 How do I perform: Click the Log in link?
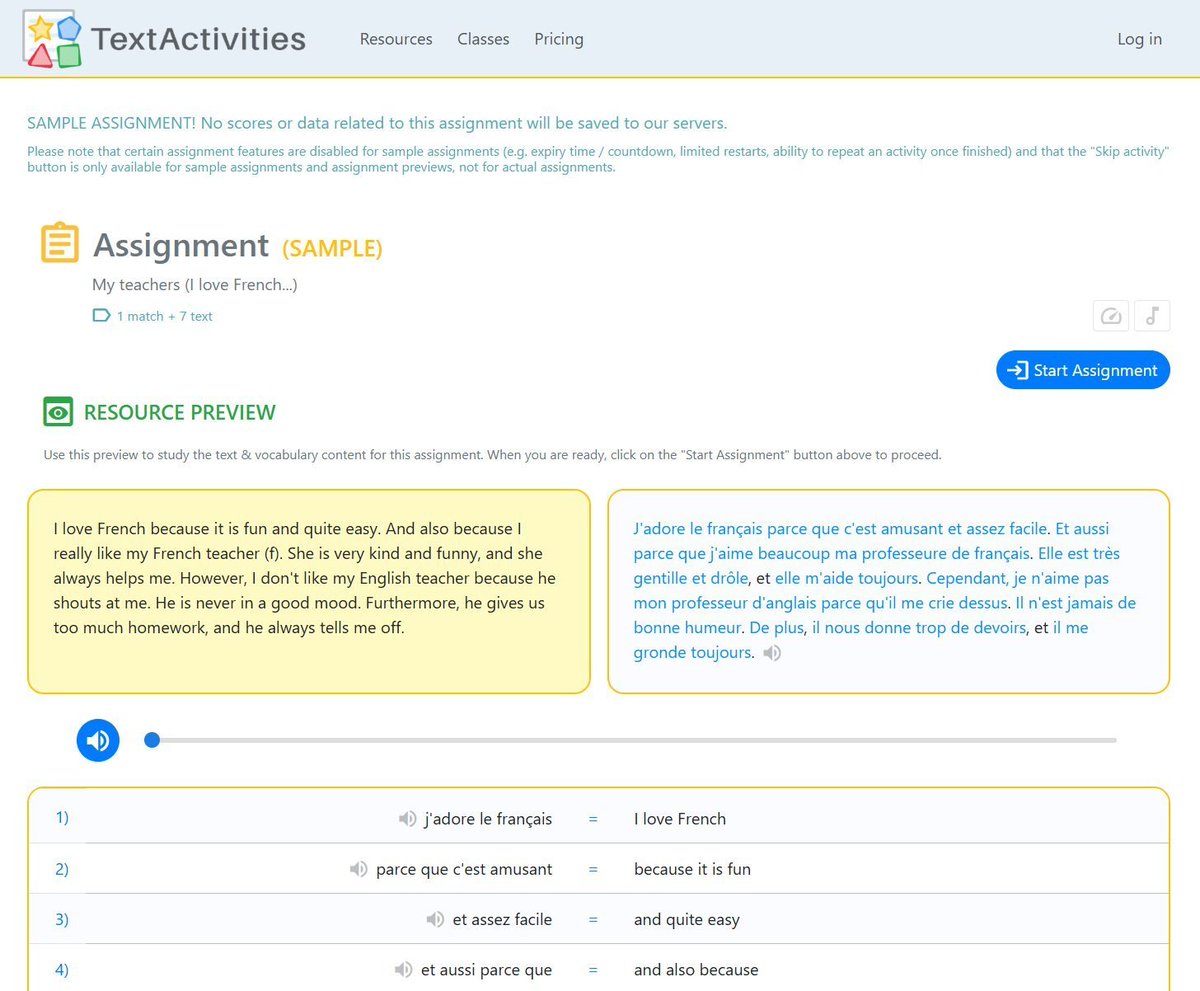[x=1139, y=39]
